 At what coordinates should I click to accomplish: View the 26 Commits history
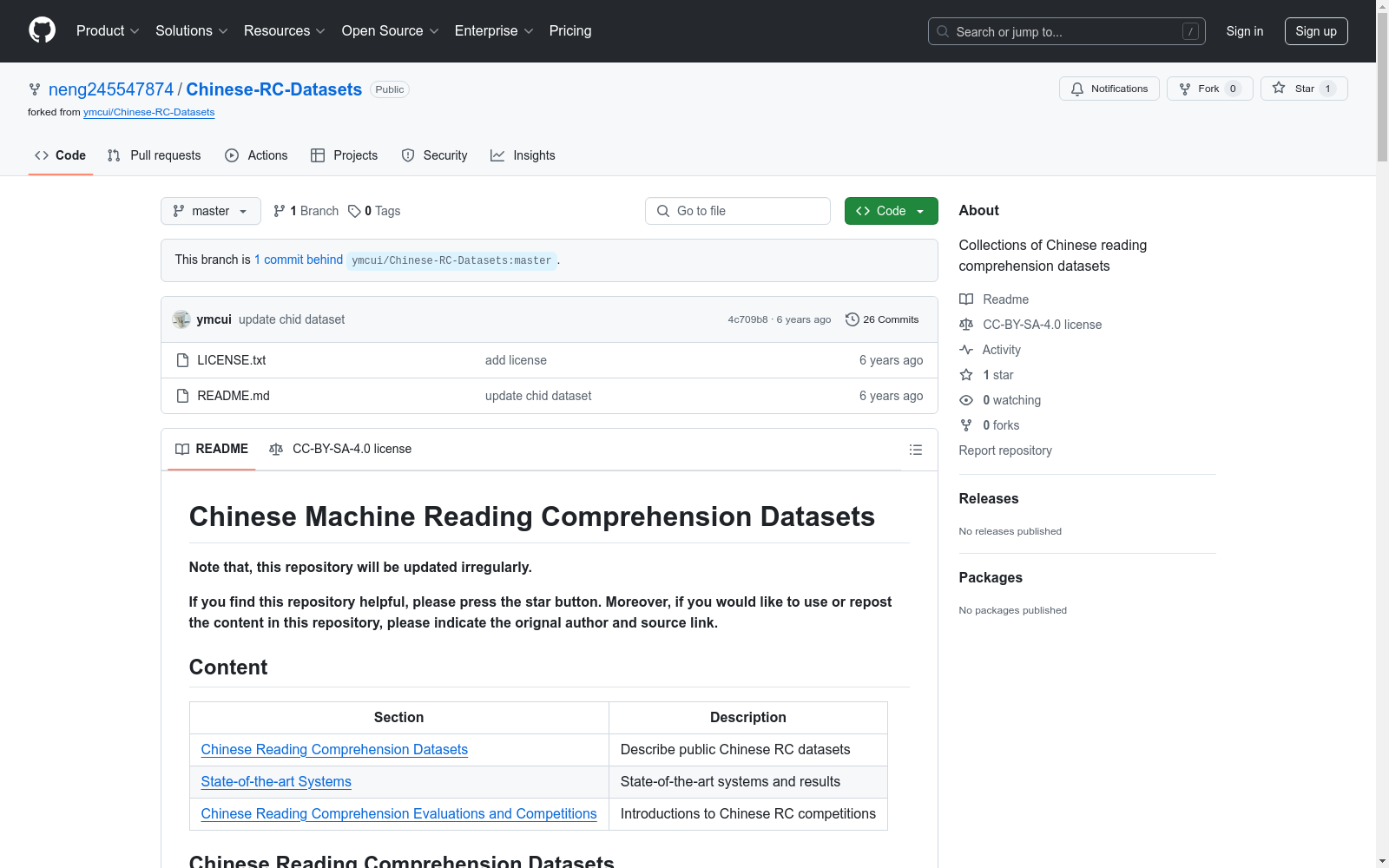(x=882, y=319)
